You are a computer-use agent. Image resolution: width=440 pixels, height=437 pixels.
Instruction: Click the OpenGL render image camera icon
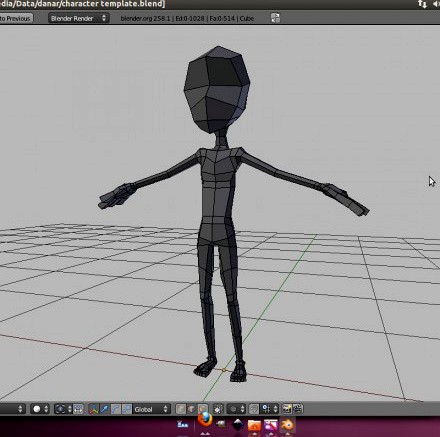[x=287, y=409]
